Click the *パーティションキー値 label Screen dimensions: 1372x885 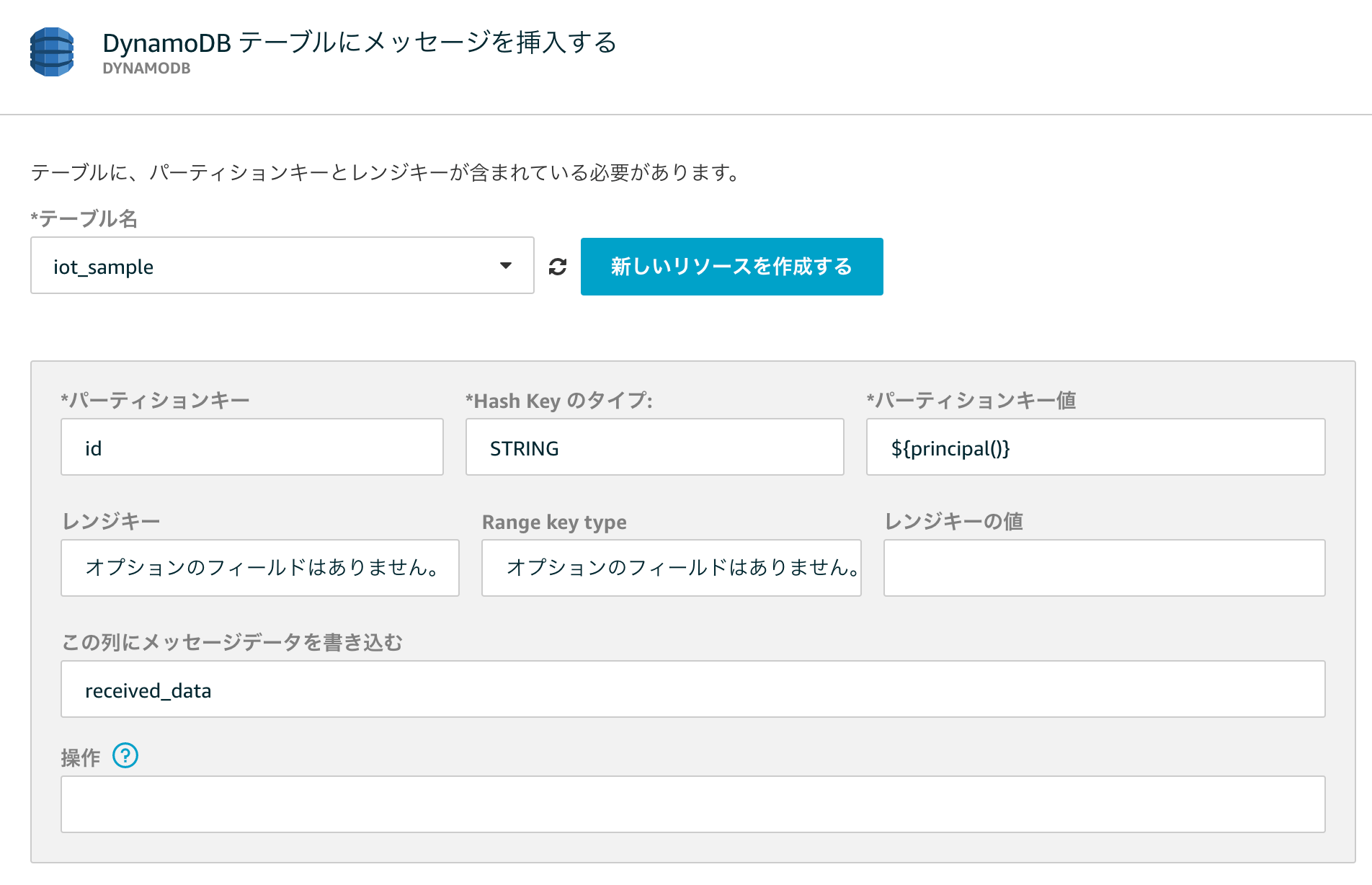pos(971,401)
